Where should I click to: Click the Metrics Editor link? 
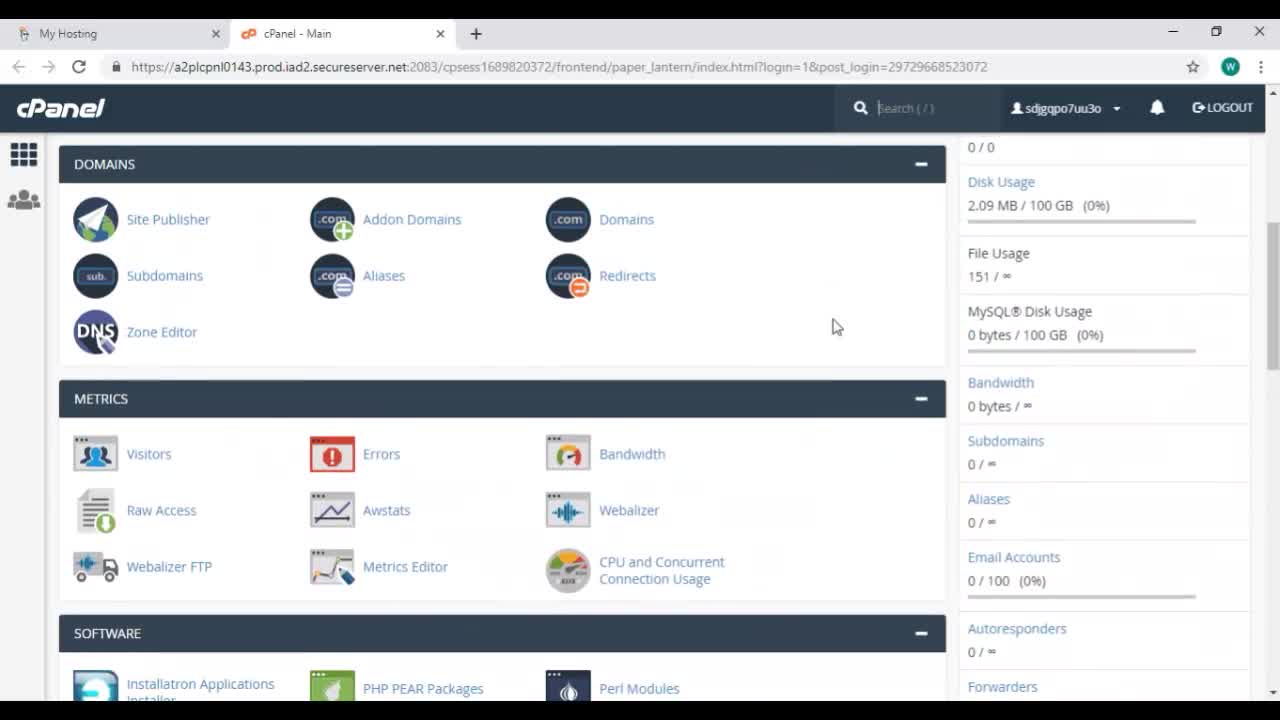(405, 566)
